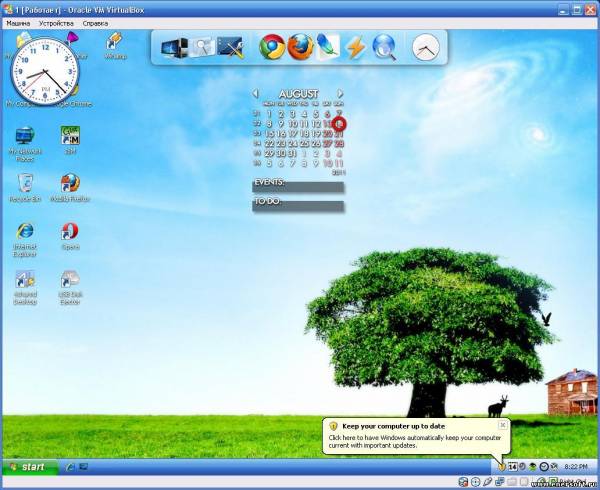The image size is (600, 490).
Task: Click the VirtualBox hard disk status icon
Action: point(463,482)
